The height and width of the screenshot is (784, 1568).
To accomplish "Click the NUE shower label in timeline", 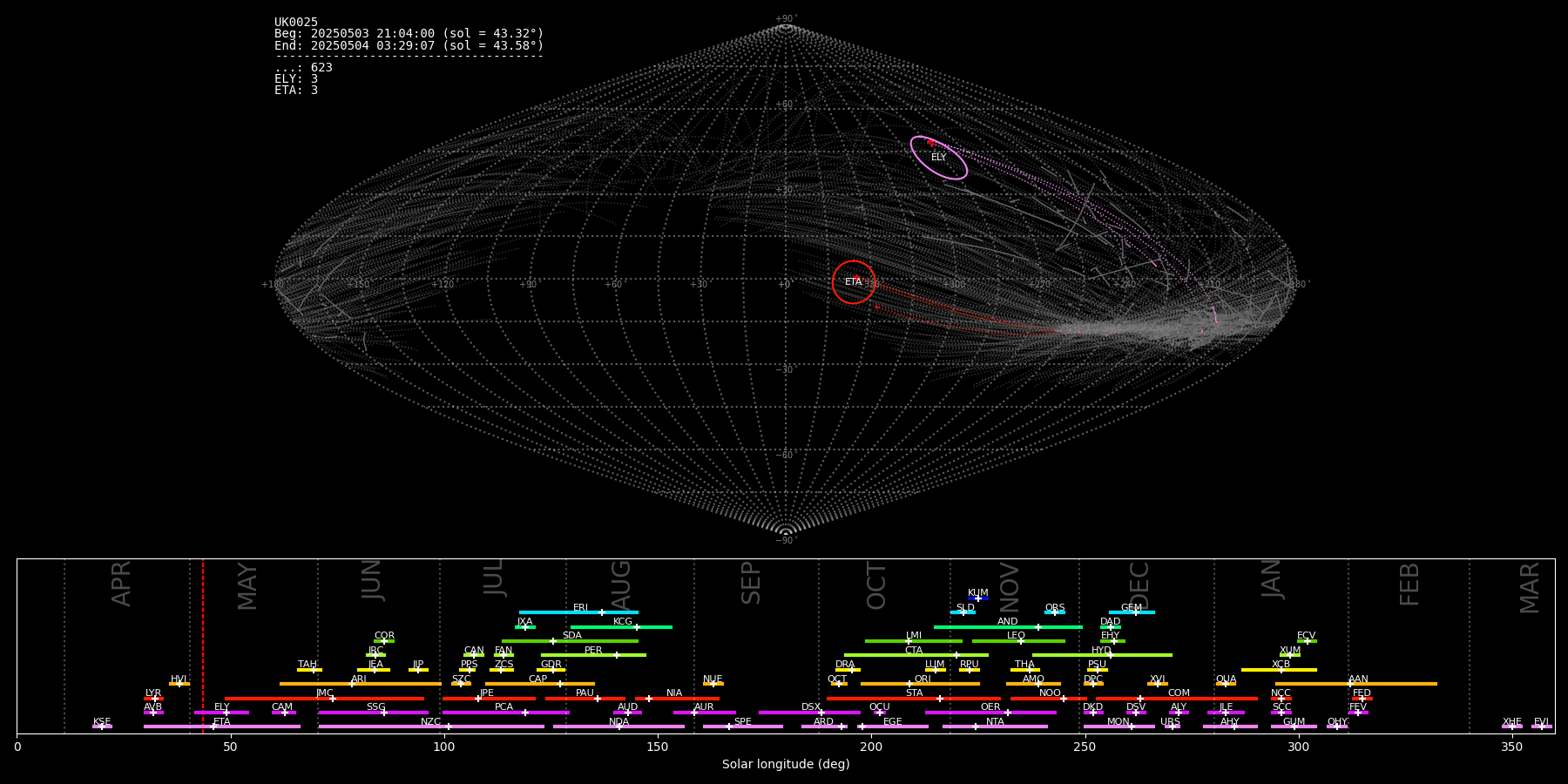I will tap(713, 679).
